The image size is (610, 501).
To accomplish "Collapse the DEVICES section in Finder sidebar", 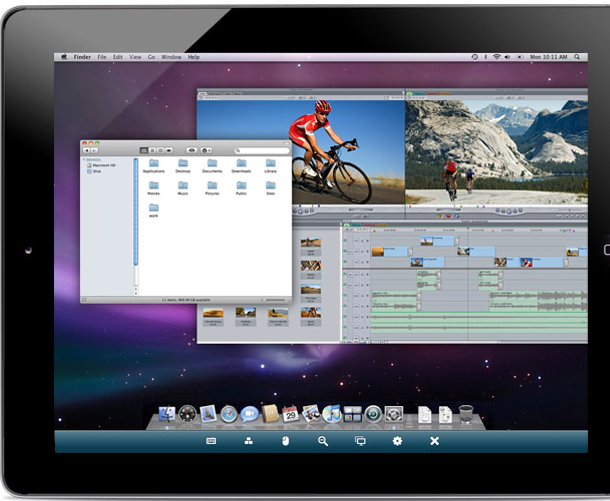I will point(84,160).
